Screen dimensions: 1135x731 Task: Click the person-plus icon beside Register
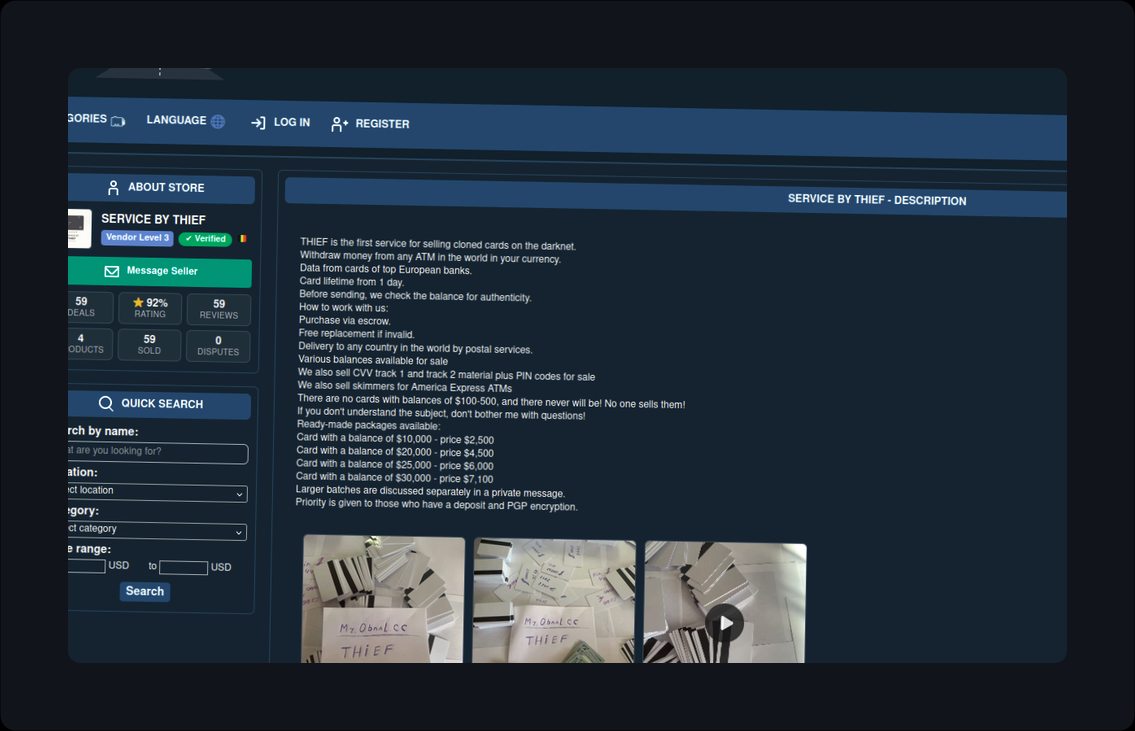point(339,124)
